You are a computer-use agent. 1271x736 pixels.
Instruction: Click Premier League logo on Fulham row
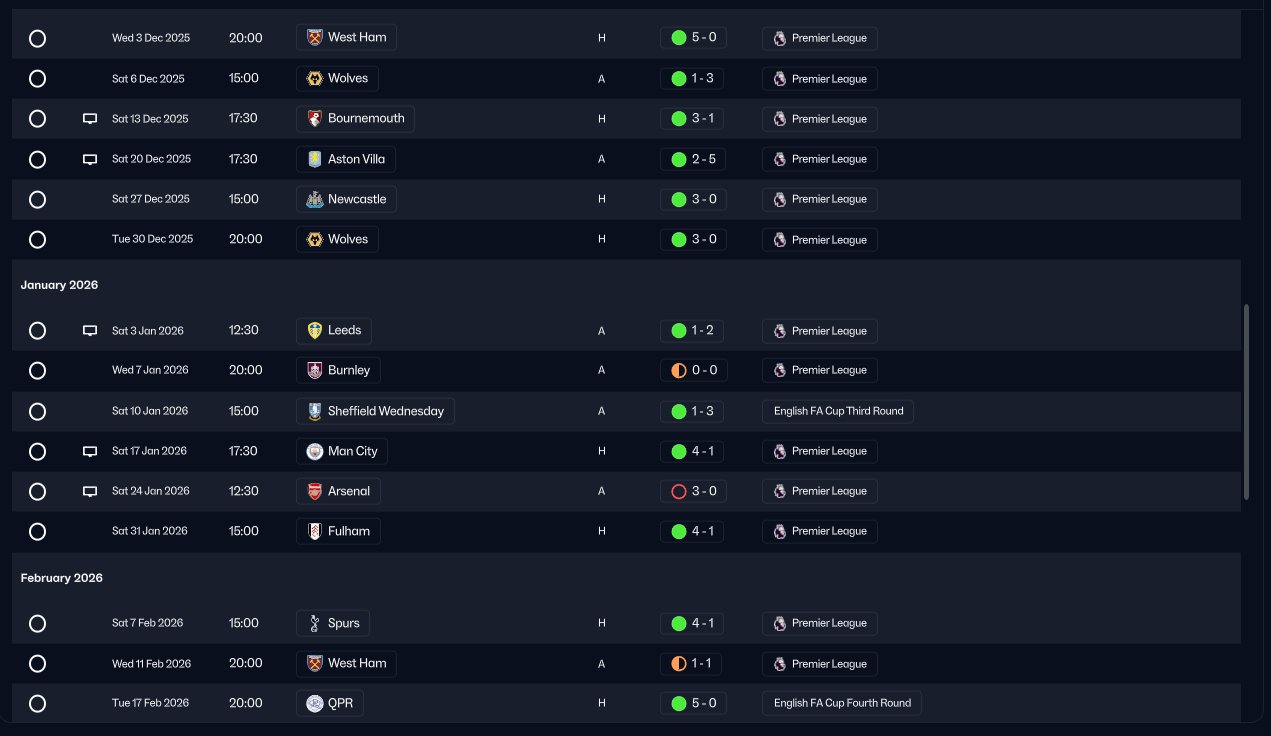[780, 531]
